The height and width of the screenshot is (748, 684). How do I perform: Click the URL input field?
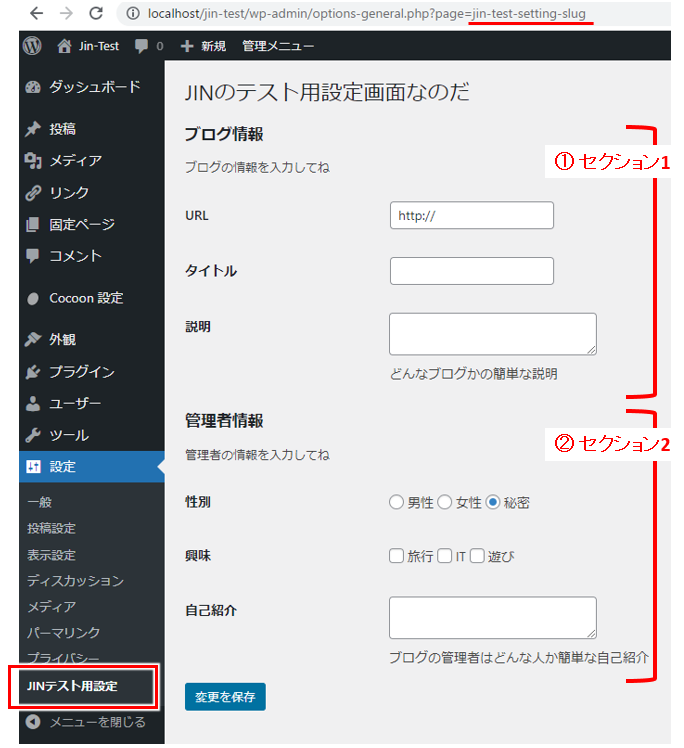tap(472, 215)
